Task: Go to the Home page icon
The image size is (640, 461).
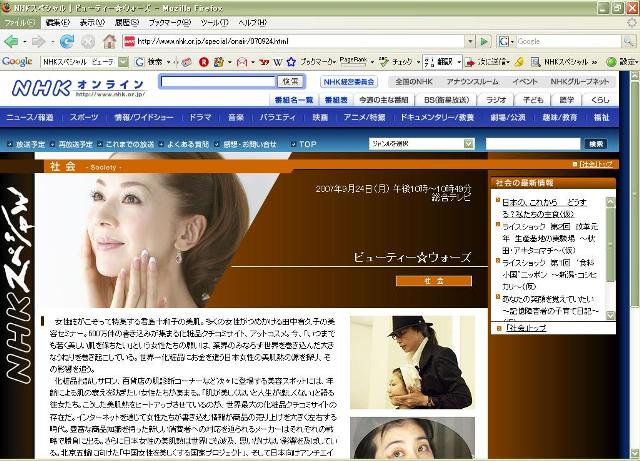Action: click(109, 41)
